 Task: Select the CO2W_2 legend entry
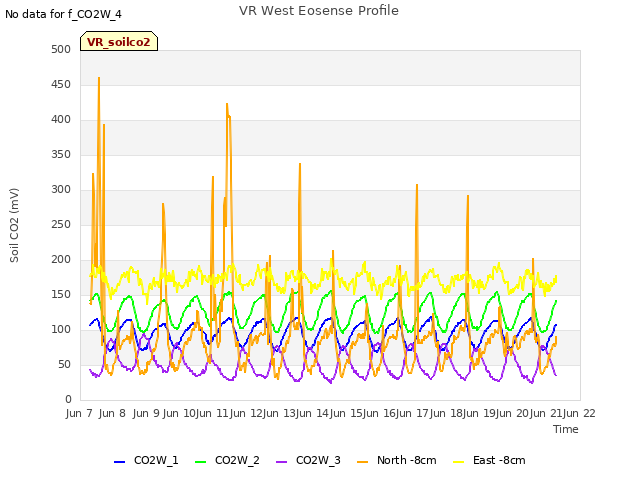(227, 460)
